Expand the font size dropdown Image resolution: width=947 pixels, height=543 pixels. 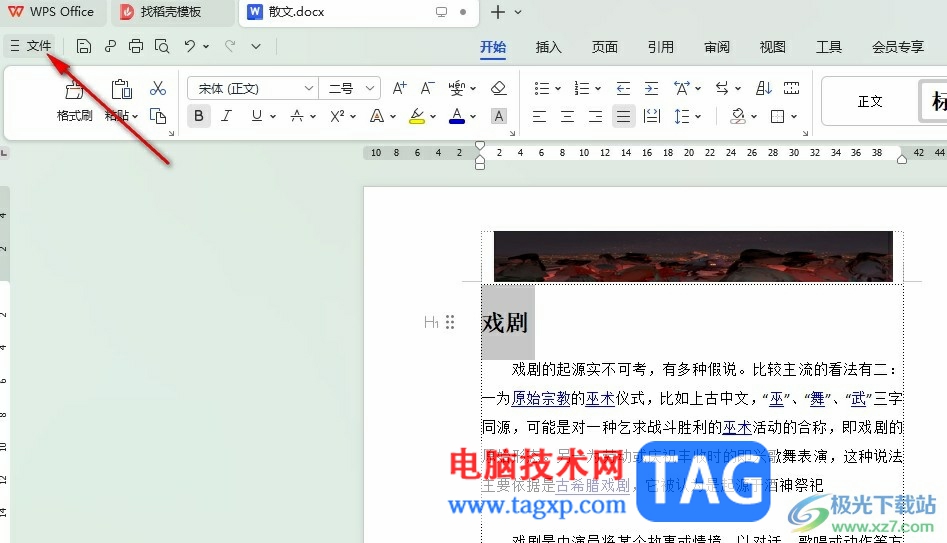370,89
